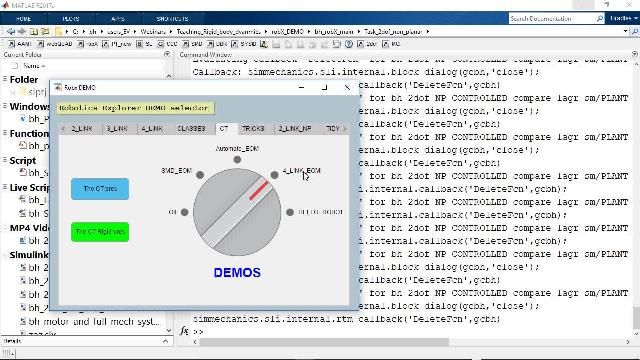Switch to the TRICKS tab

[253, 128]
